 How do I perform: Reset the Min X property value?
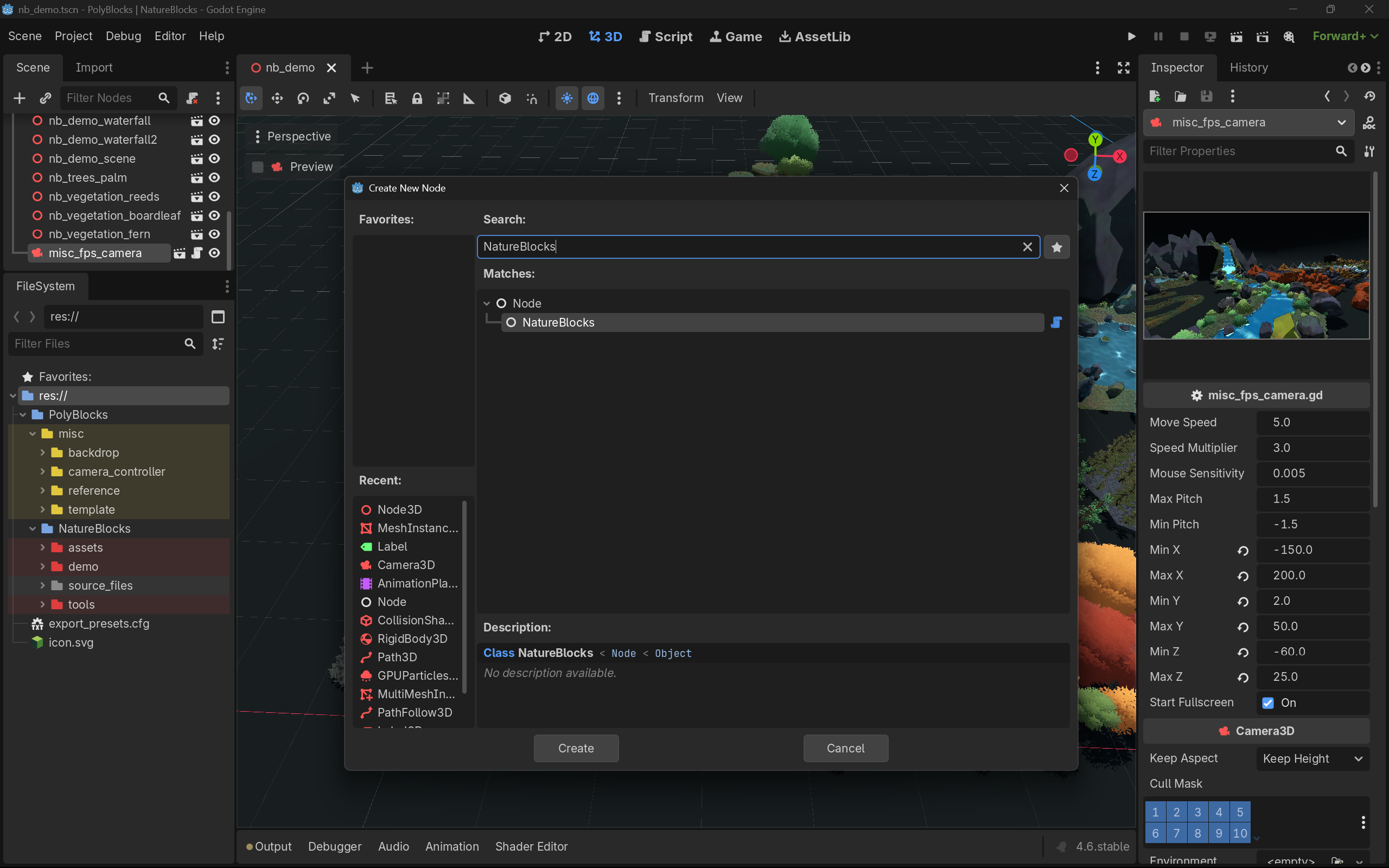1243,551
